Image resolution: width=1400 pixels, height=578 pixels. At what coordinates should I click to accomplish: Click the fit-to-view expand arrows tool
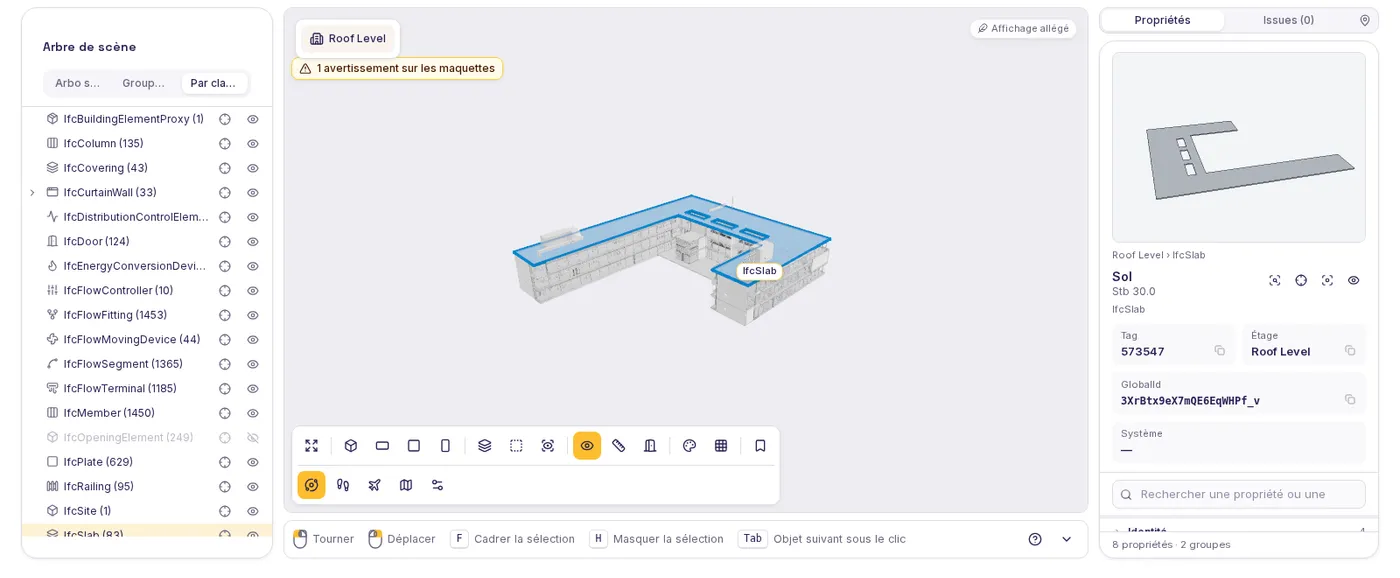312,446
